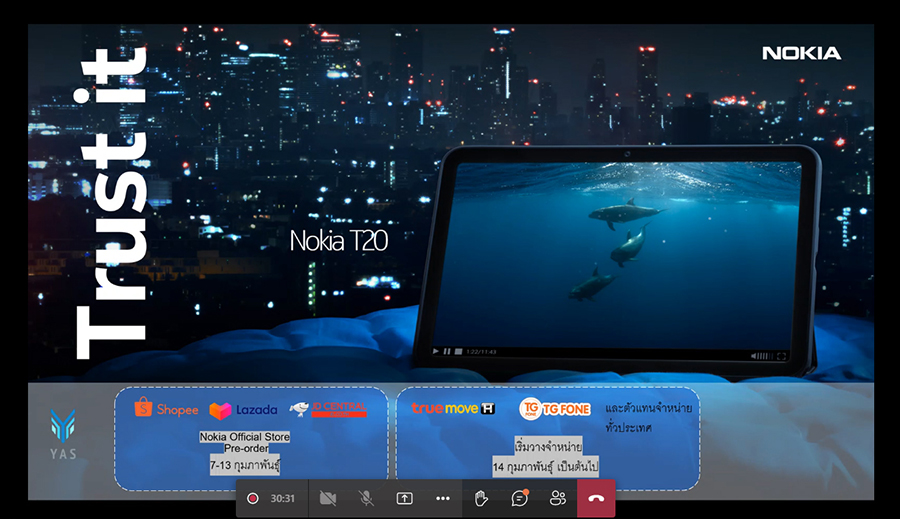The image size is (900, 519).
Task: Click the YAS logo
Action: [x=63, y=434]
